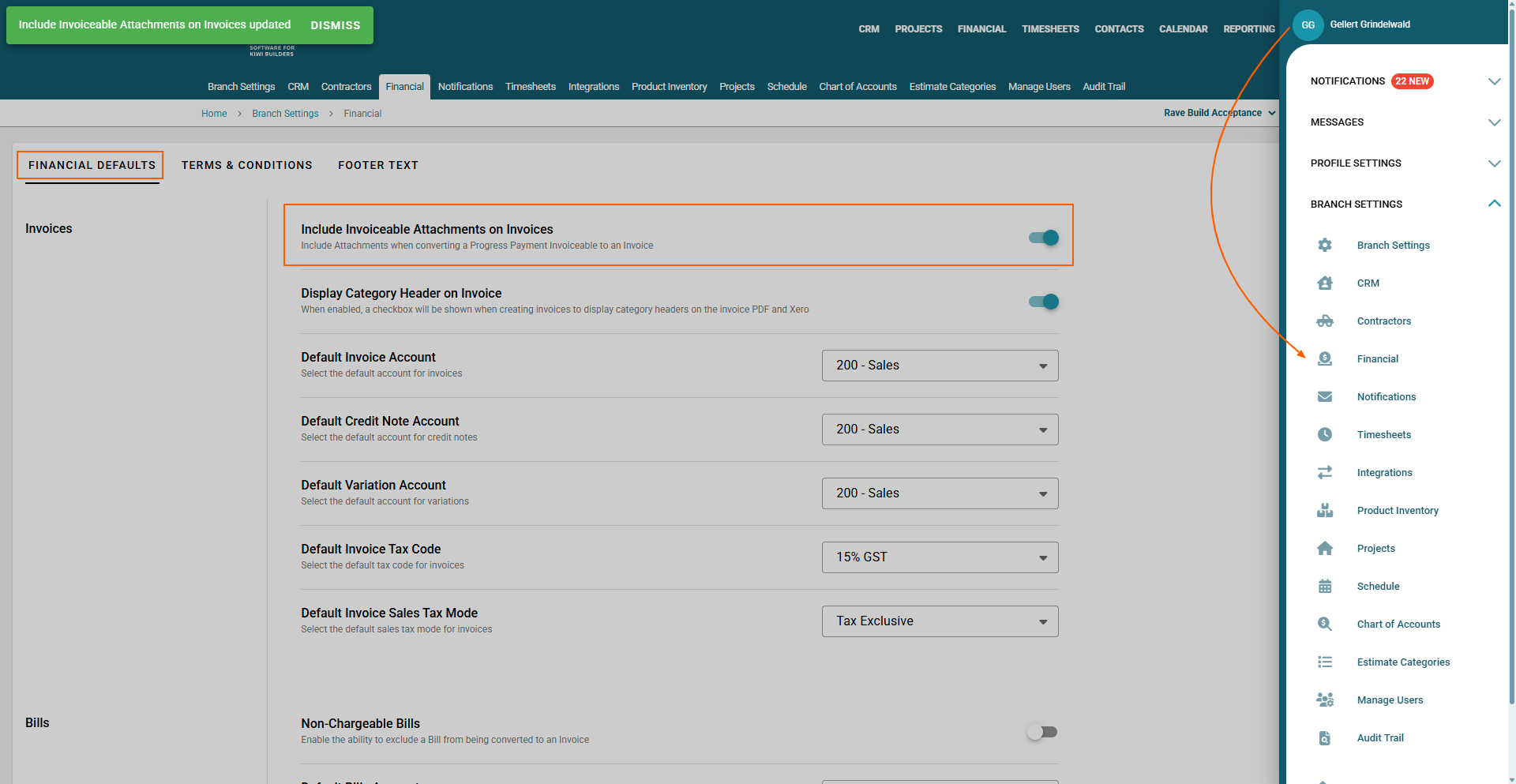The width and height of the screenshot is (1516, 784).
Task: Click the GG user avatar
Action: tap(1308, 24)
